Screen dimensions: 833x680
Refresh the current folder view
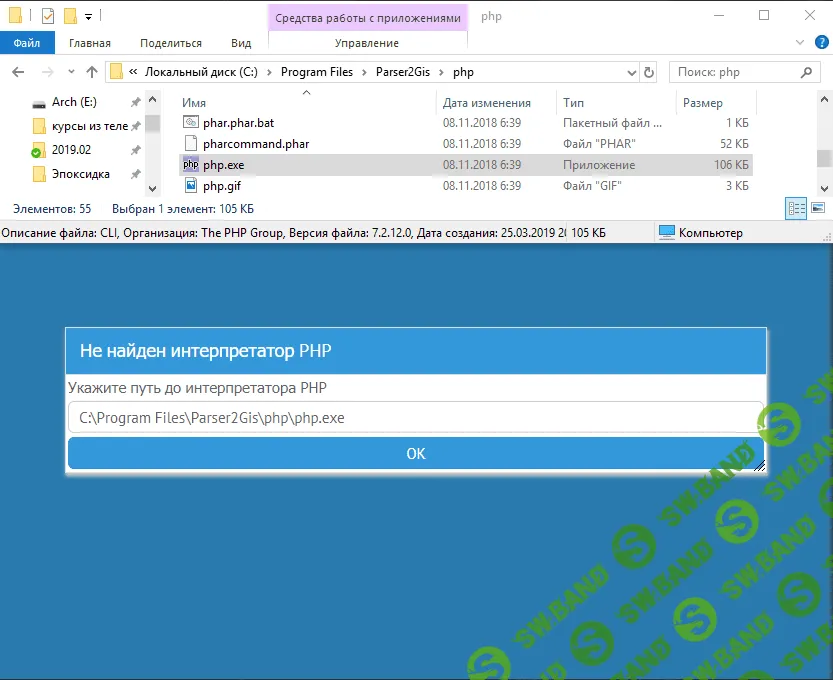(x=650, y=72)
